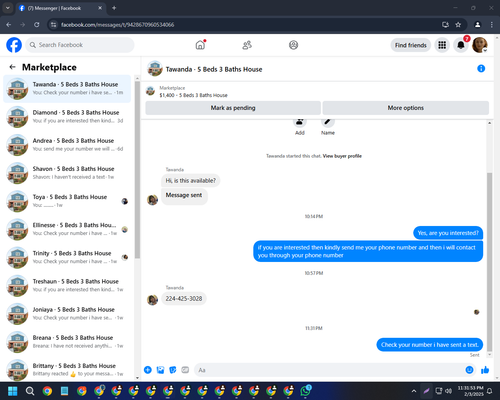The width and height of the screenshot is (500, 400).
Task: Click the Name edit pencil icon
Action: (x=328, y=122)
